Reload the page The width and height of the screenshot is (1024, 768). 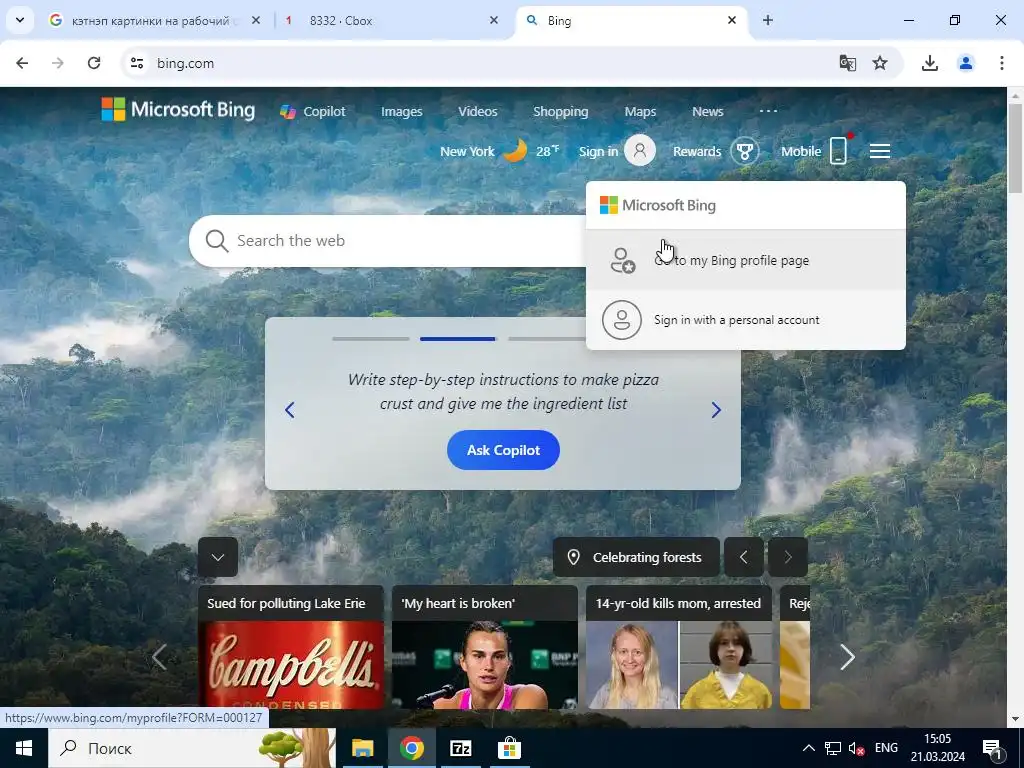pyautogui.click(x=94, y=63)
